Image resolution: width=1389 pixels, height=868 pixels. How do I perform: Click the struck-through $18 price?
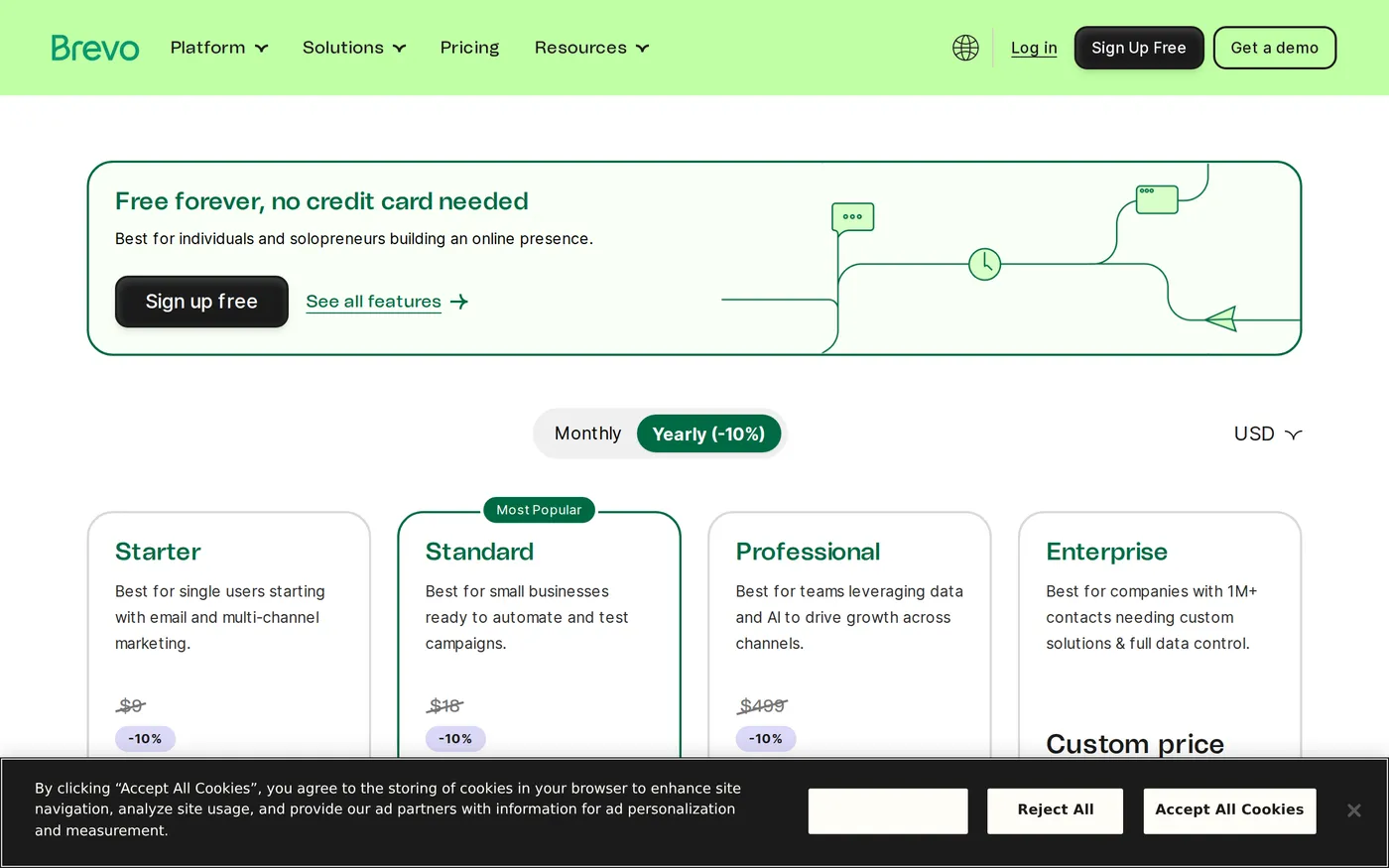click(444, 705)
